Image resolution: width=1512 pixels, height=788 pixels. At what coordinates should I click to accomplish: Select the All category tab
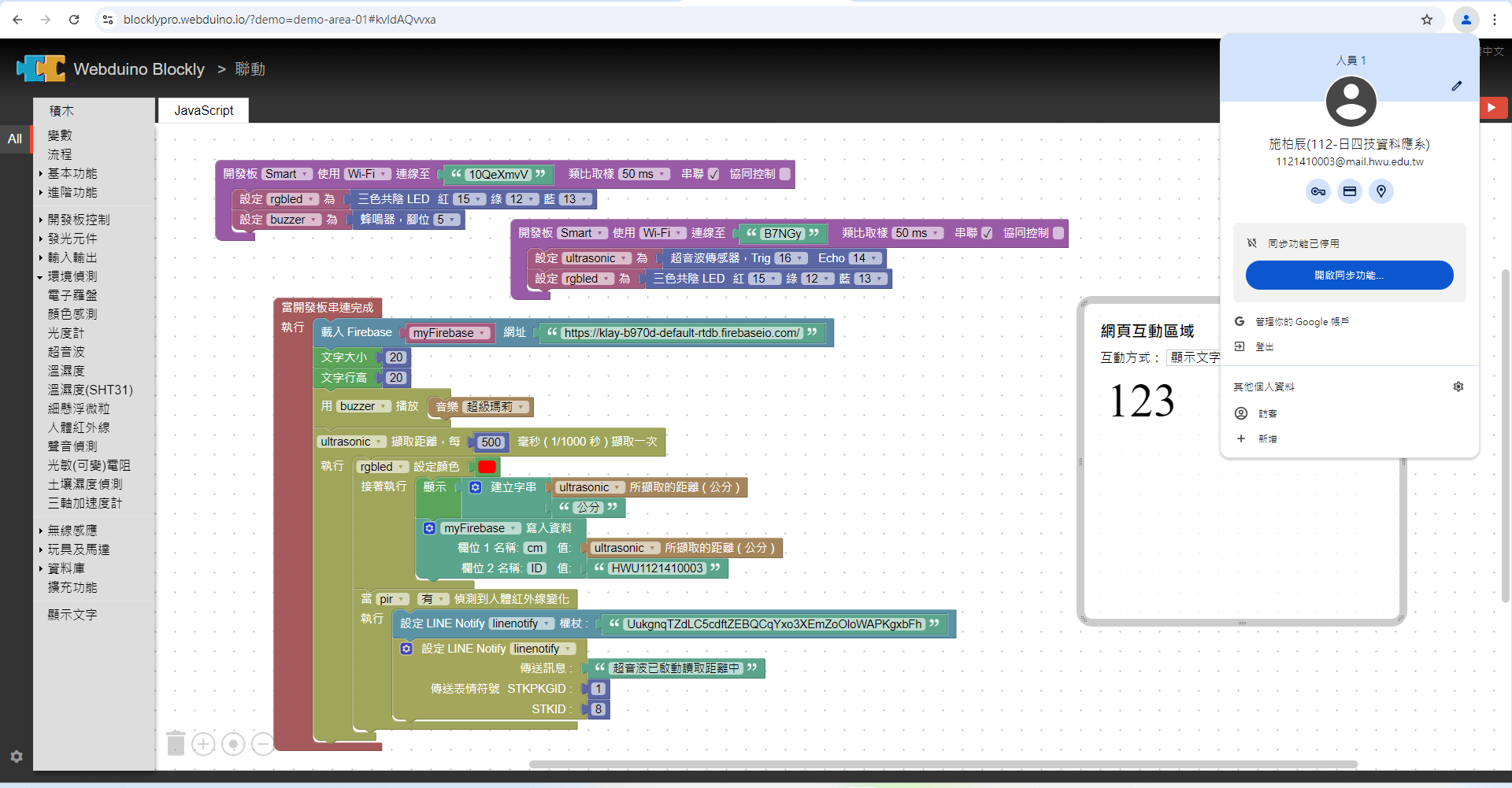coord(15,139)
